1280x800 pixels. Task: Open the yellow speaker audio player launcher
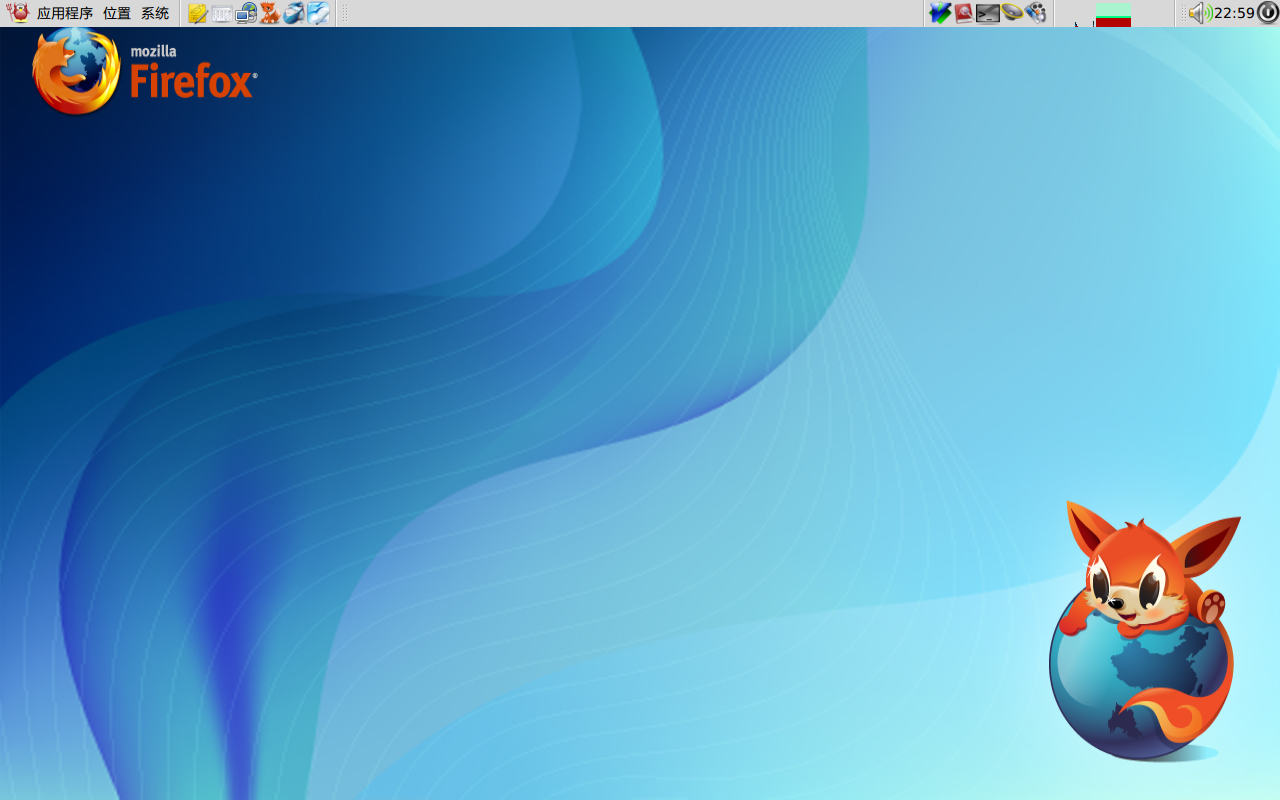pos(1012,13)
